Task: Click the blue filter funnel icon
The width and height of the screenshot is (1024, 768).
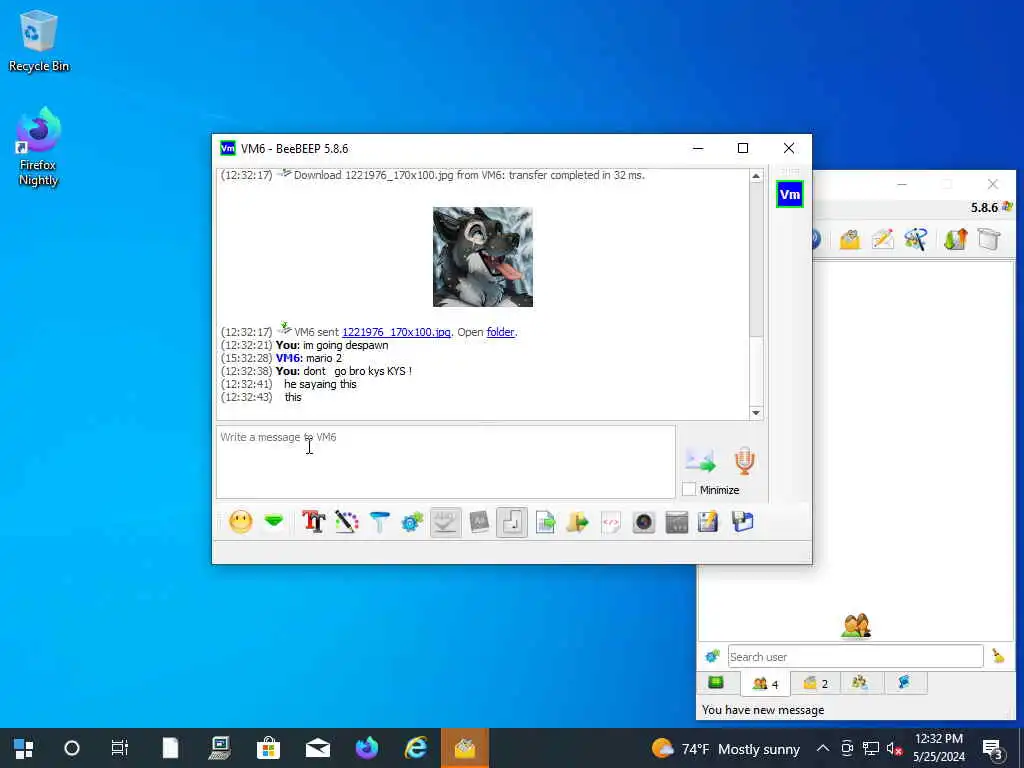Action: point(379,522)
